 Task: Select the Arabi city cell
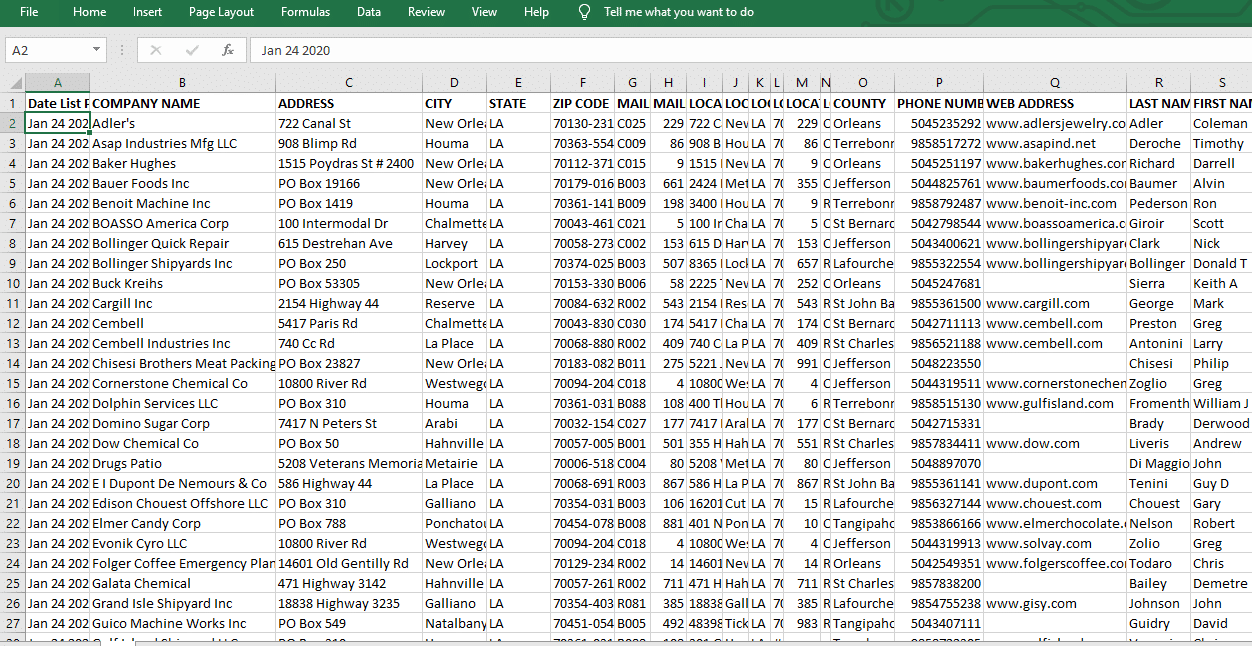454,423
